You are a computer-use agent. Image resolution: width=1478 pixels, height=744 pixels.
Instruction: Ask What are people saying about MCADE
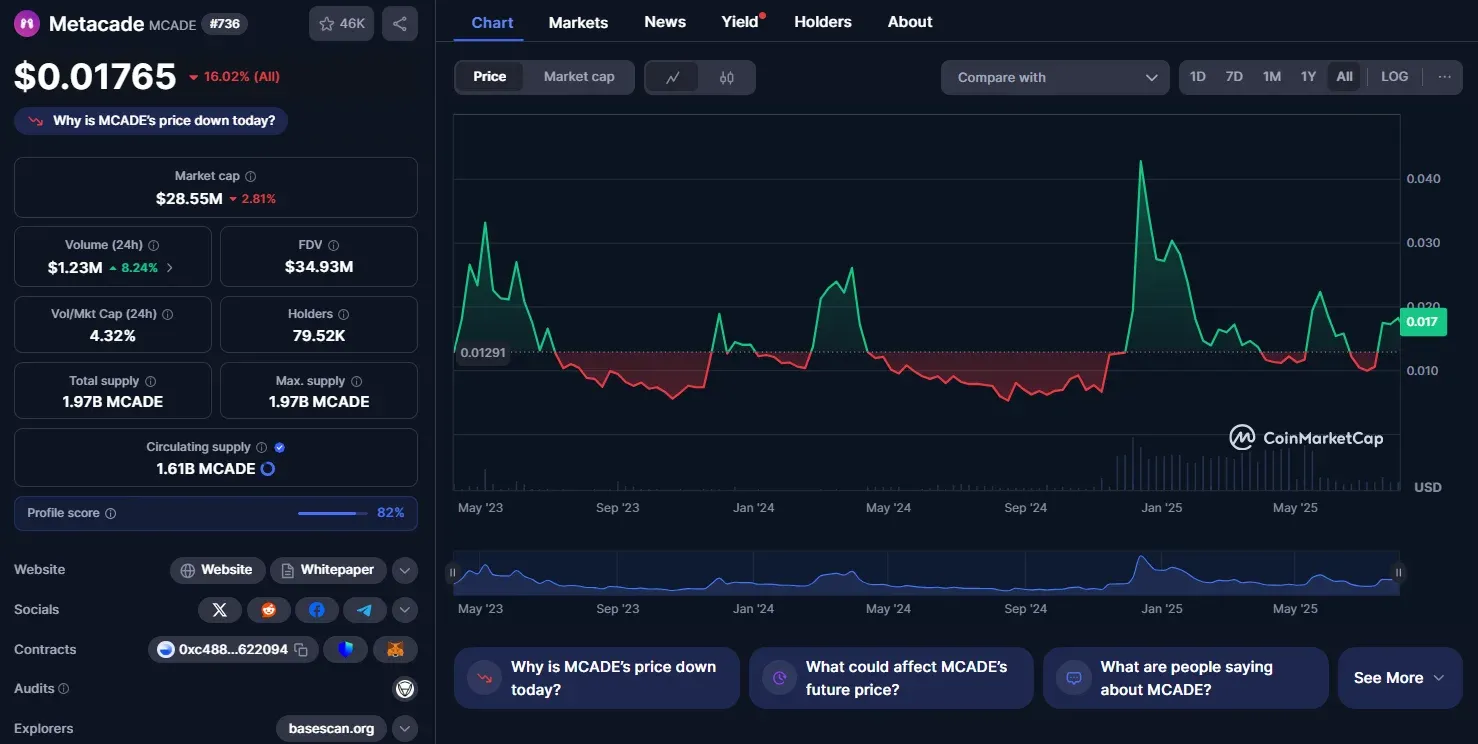point(1185,678)
